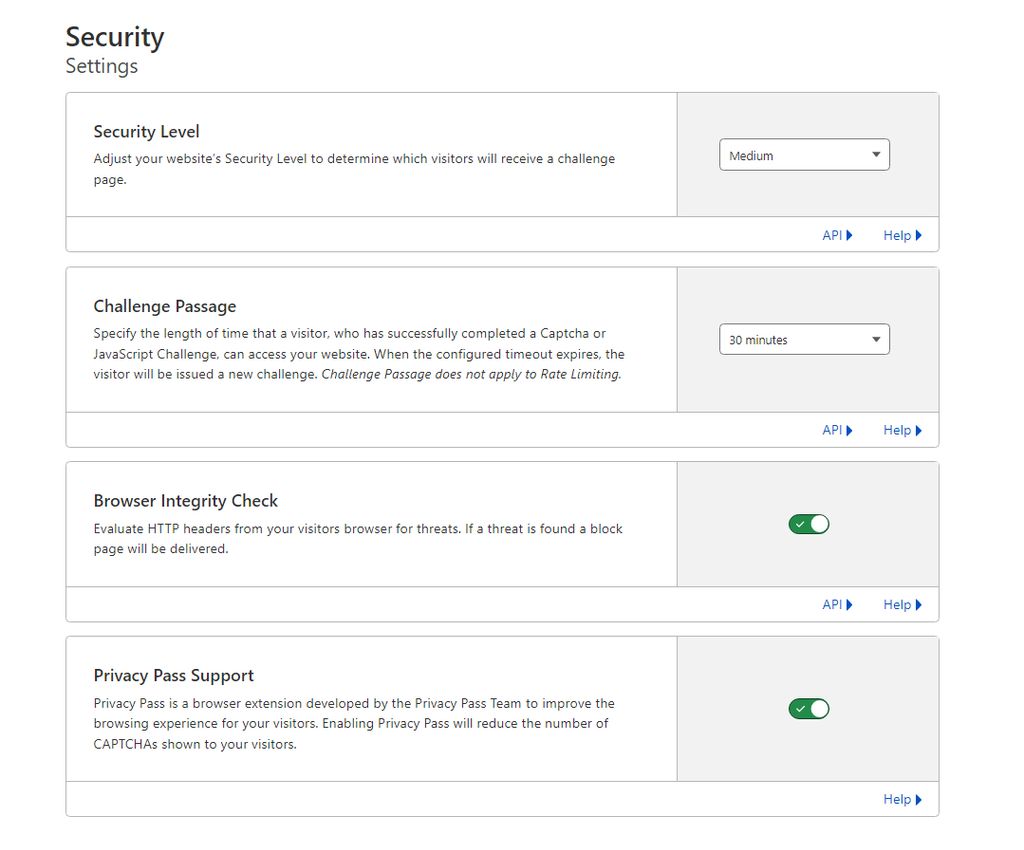1024x850 pixels.
Task: Turn off Privacy Pass Support
Action: [808, 708]
